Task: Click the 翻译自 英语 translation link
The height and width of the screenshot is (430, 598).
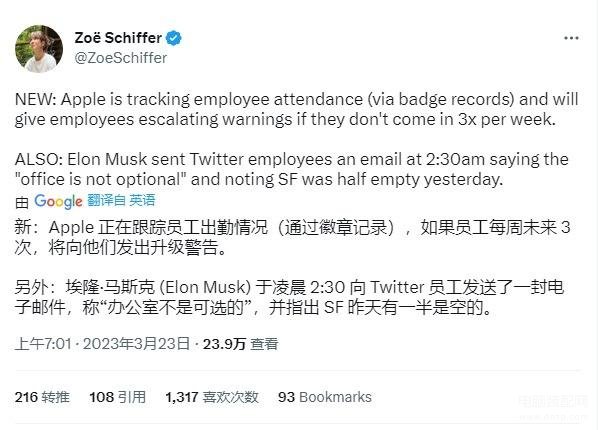Action: [x=121, y=200]
